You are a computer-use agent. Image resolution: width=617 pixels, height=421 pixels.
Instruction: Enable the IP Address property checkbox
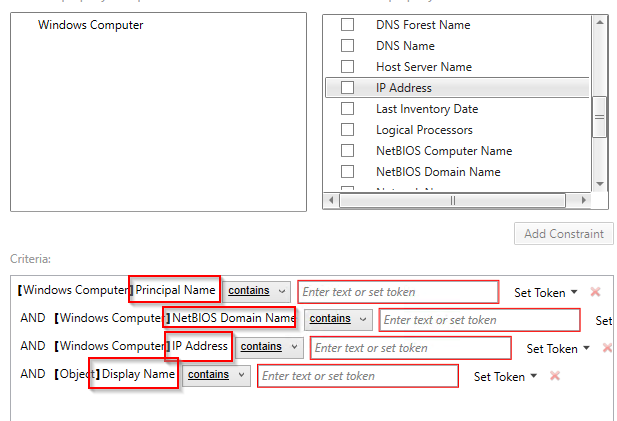click(x=347, y=87)
